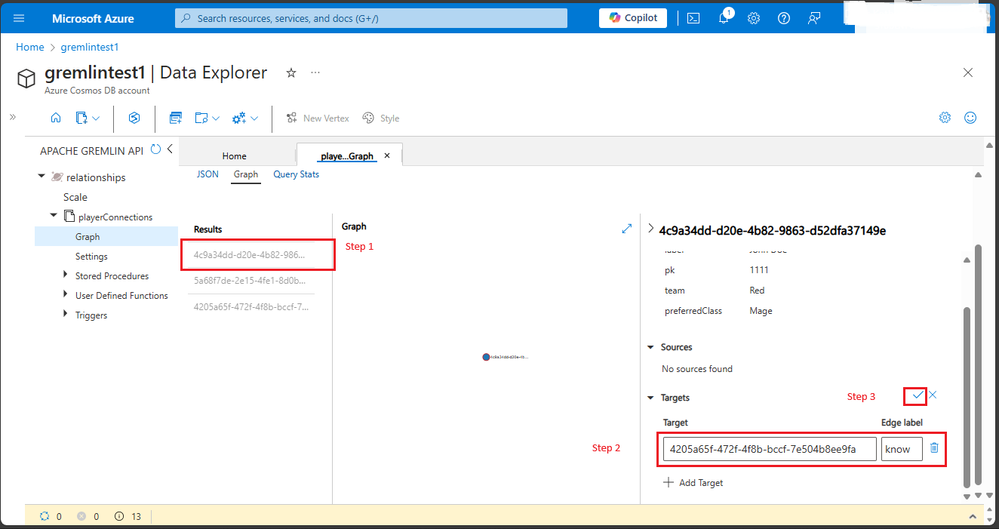Delete the target row trash icon
This screenshot has height=529, width=999.
pos(934,448)
